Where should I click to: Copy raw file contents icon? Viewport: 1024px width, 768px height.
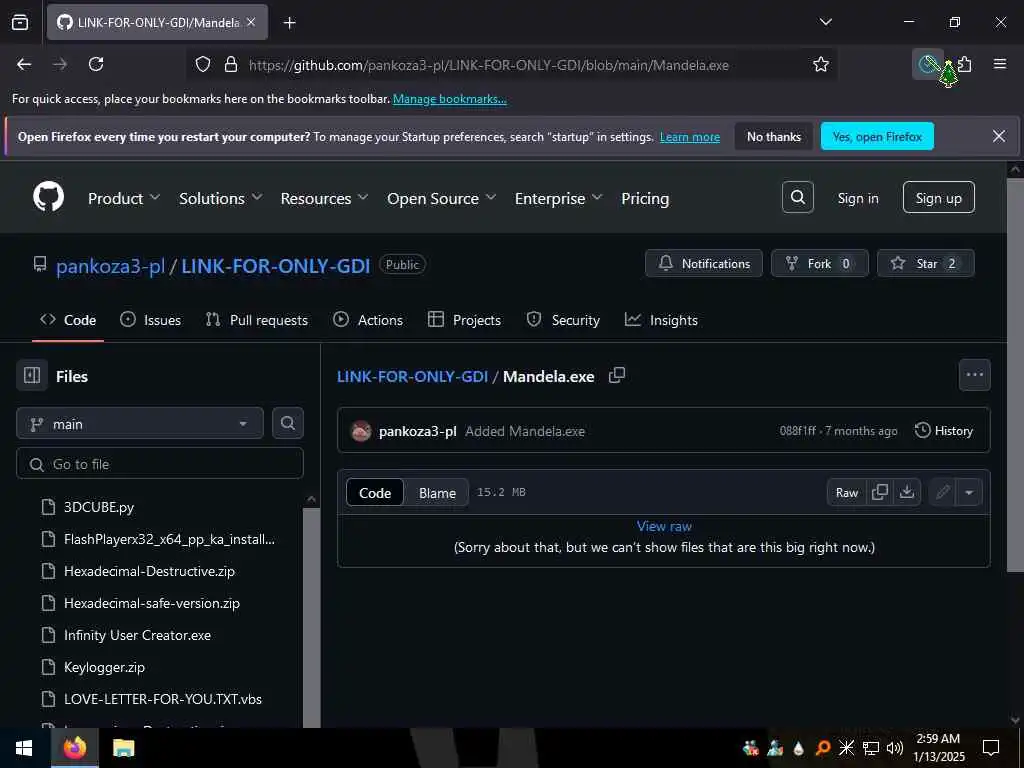(880, 492)
